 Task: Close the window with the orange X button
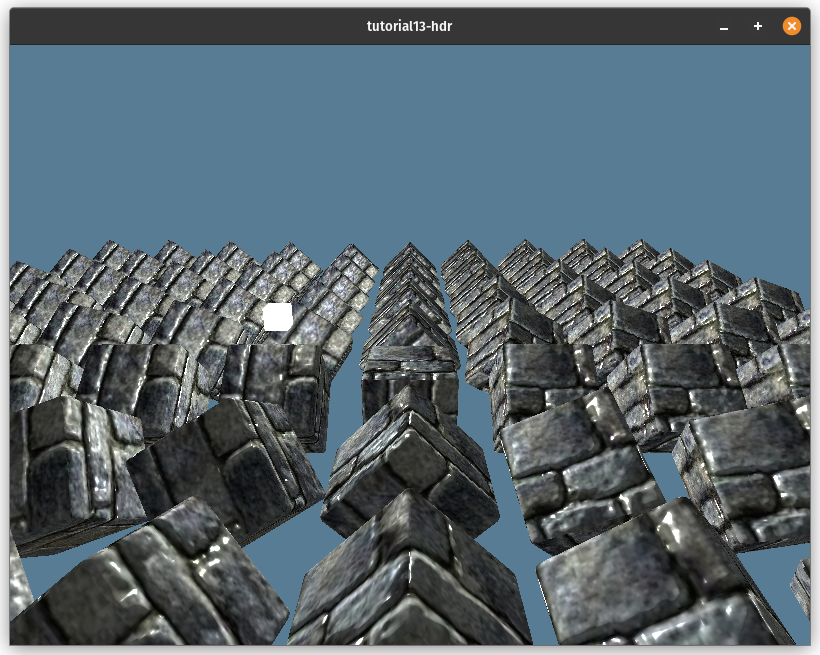(x=792, y=26)
